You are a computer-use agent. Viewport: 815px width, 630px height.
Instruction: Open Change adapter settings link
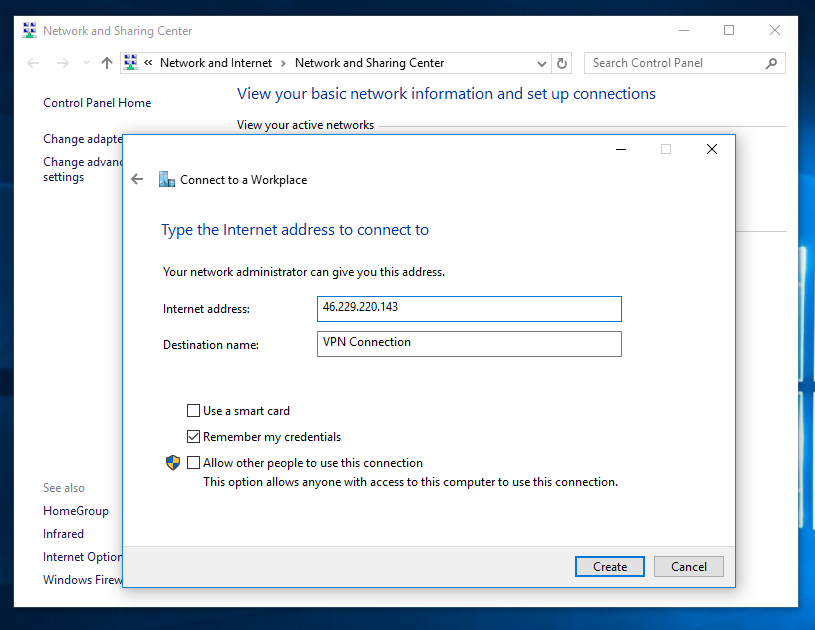pyautogui.click(x=83, y=139)
